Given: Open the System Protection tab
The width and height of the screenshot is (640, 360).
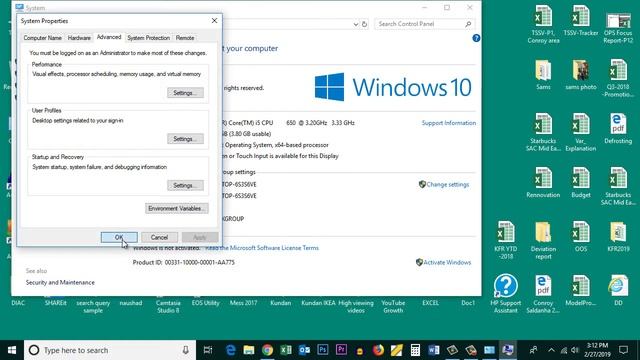Looking at the screenshot, I should point(149,38).
